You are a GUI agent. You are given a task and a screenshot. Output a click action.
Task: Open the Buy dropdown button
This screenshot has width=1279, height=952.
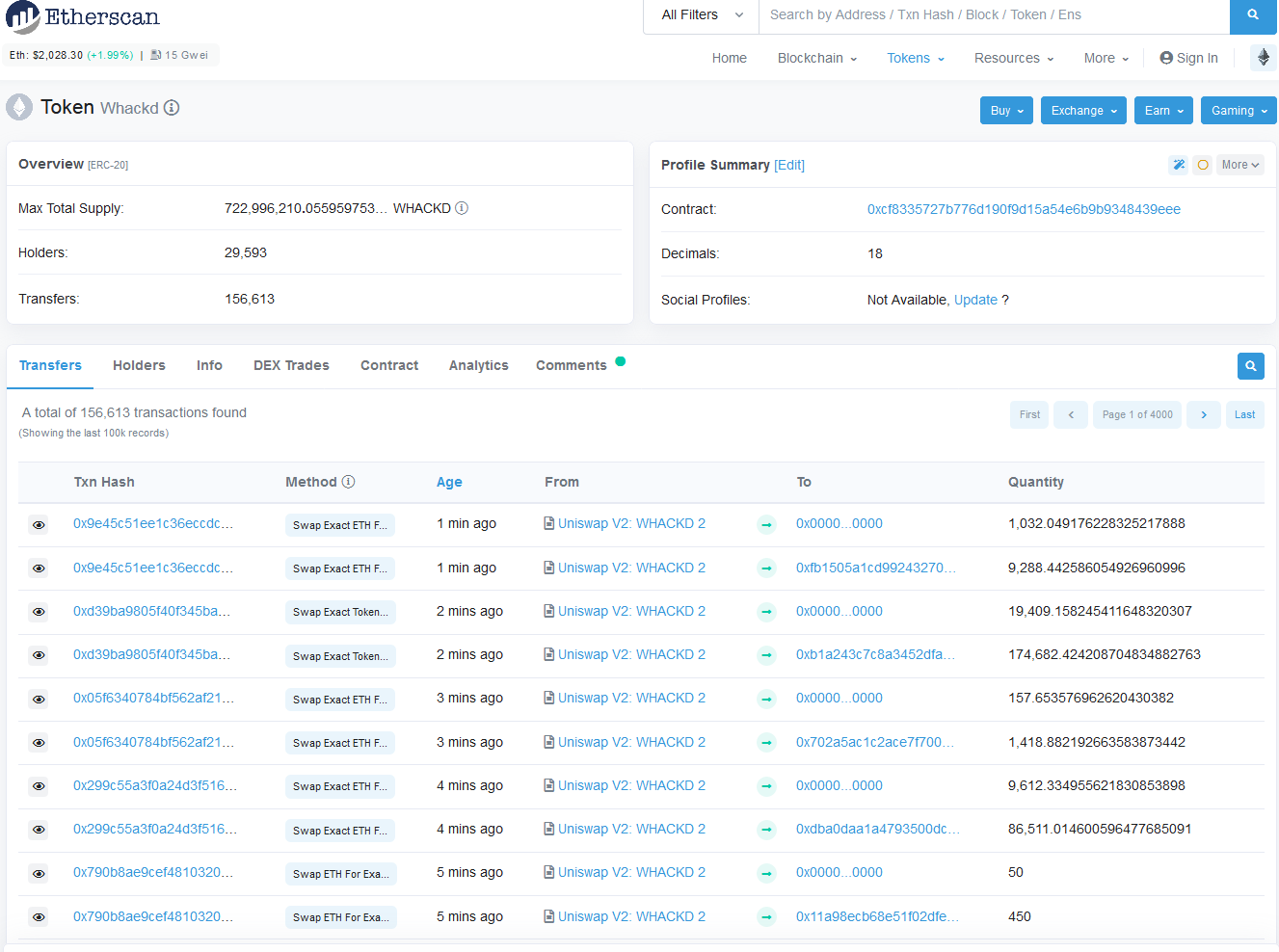(1006, 111)
